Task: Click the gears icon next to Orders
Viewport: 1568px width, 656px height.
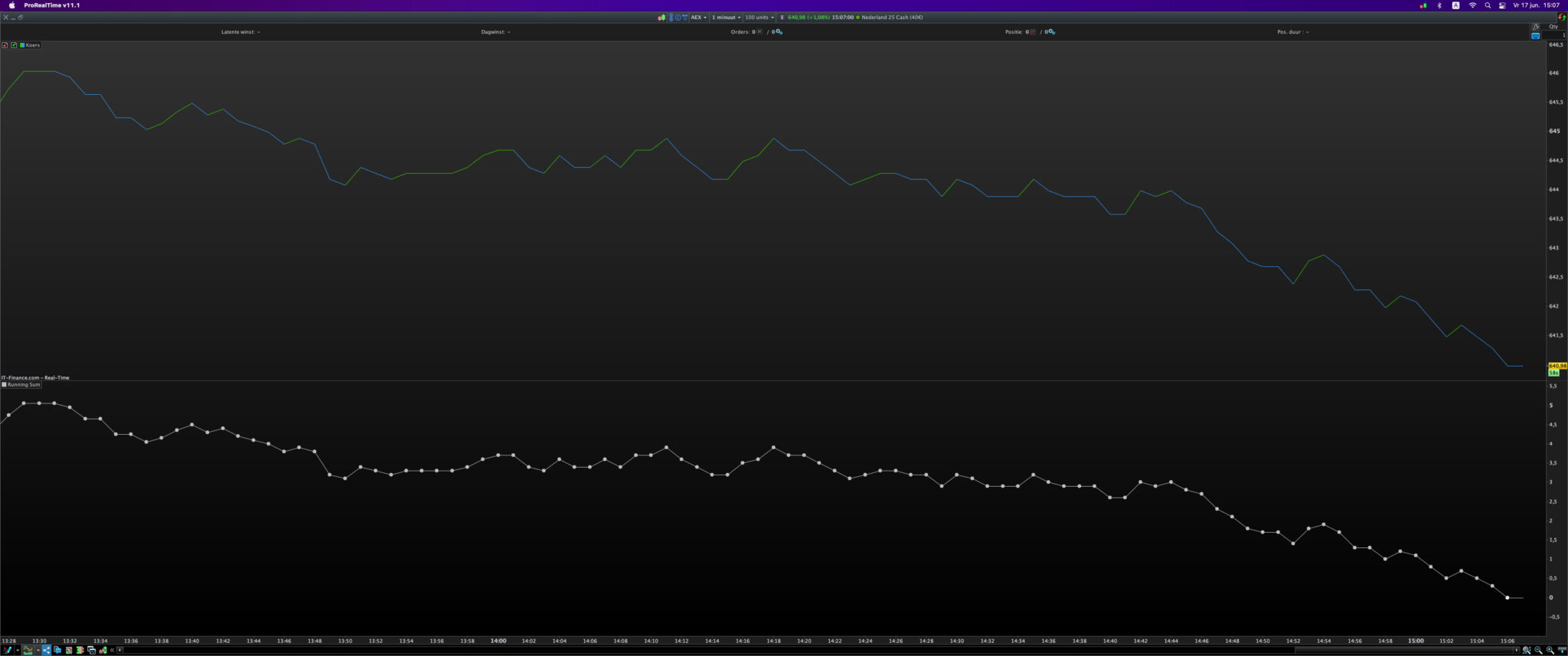Action: pyautogui.click(x=779, y=32)
